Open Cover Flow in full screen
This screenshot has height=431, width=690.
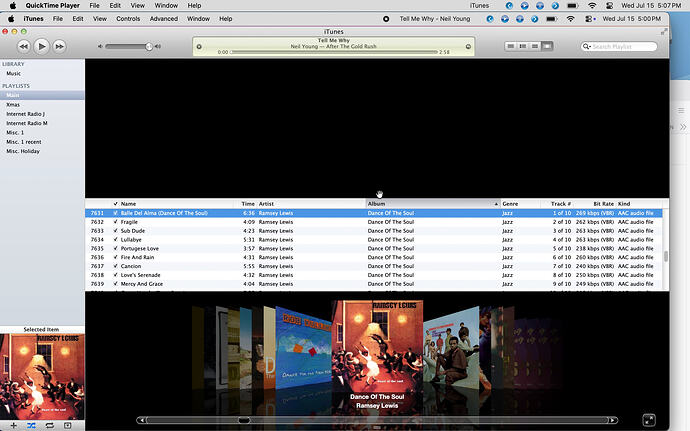click(x=649, y=420)
